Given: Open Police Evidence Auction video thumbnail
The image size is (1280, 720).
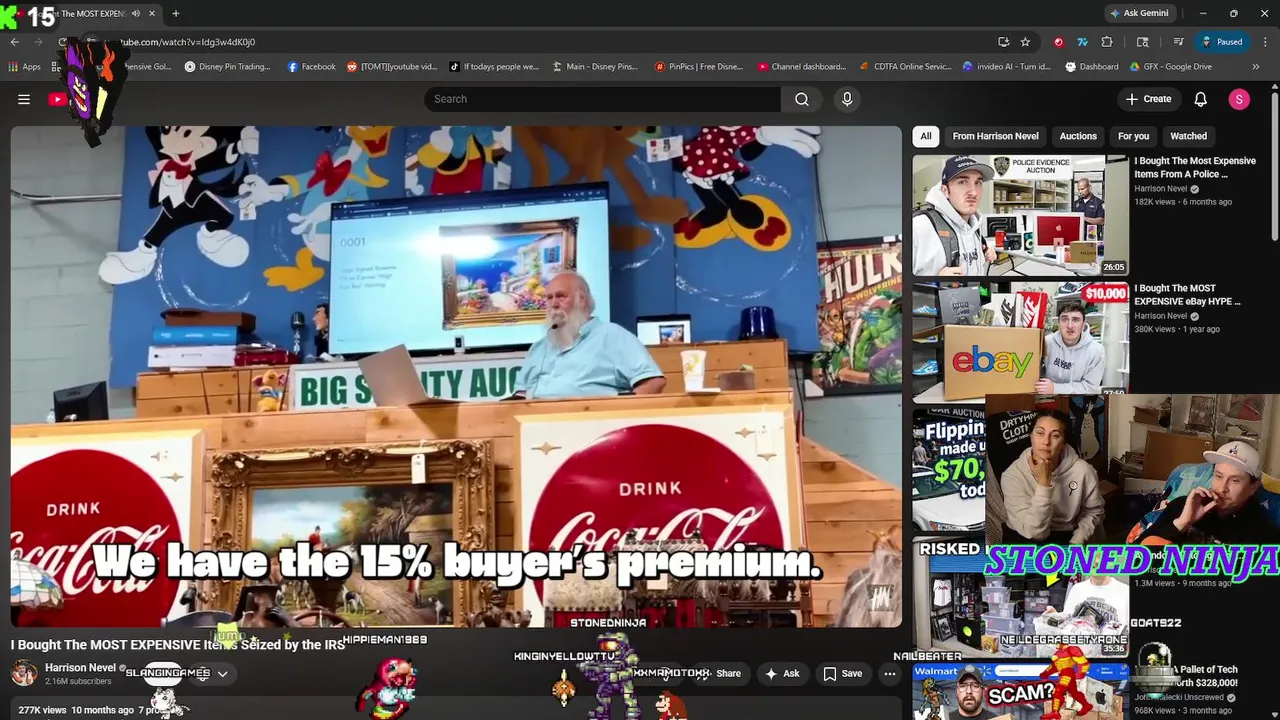Looking at the screenshot, I should click(1020, 214).
